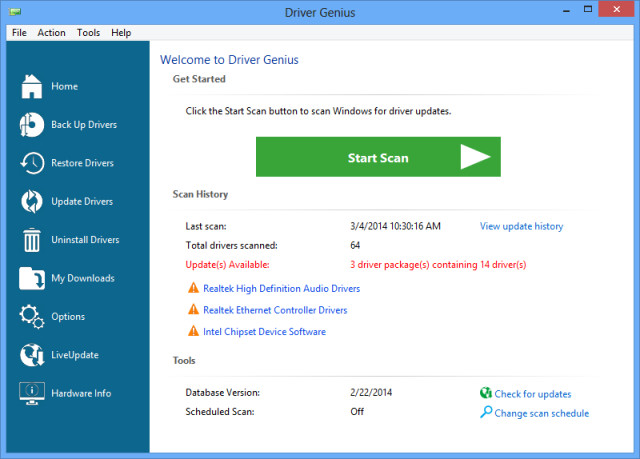Click the Check for updates link
This screenshot has height=459, width=640.
point(533,394)
